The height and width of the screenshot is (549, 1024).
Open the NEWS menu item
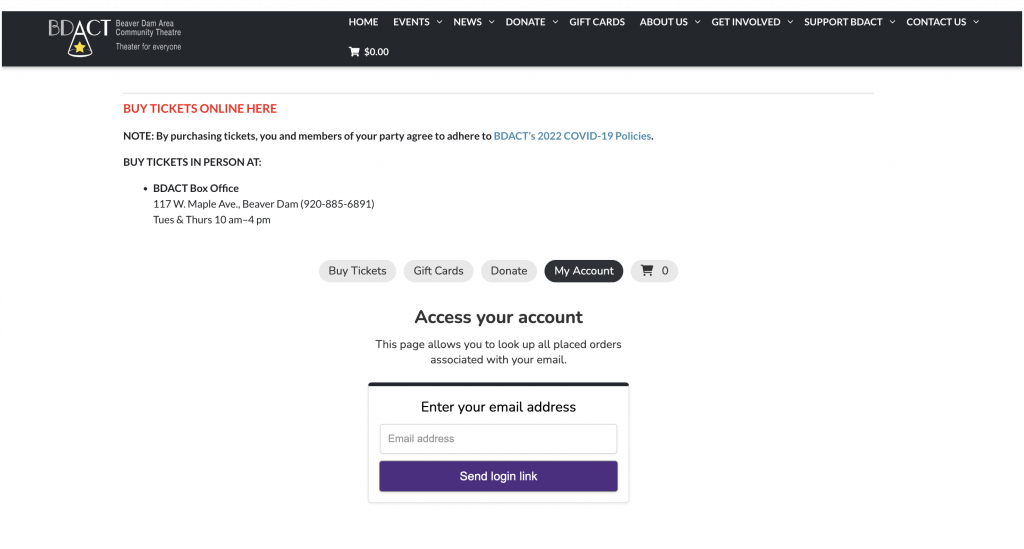[468, 22]
